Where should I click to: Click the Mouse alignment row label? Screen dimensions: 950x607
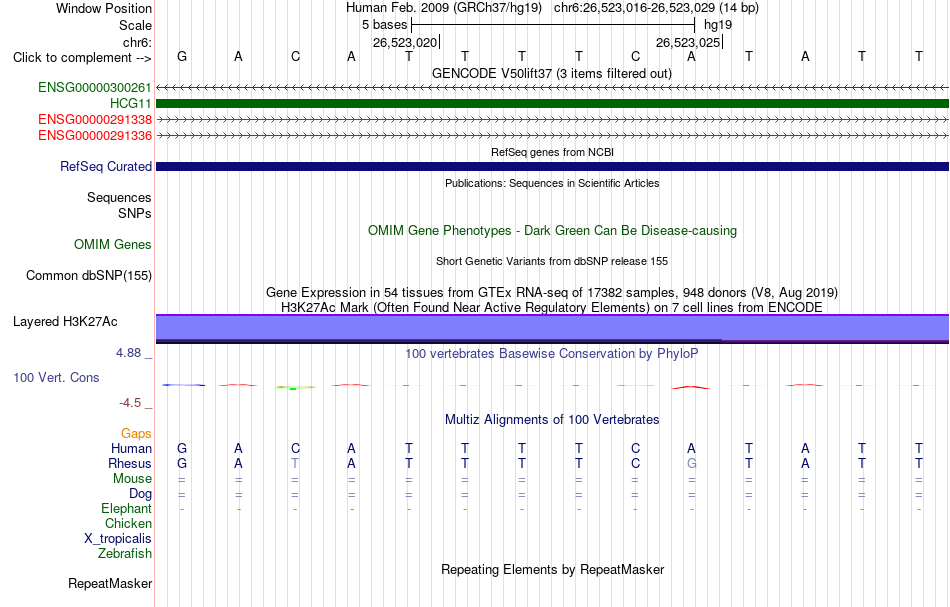coord(132,479)
